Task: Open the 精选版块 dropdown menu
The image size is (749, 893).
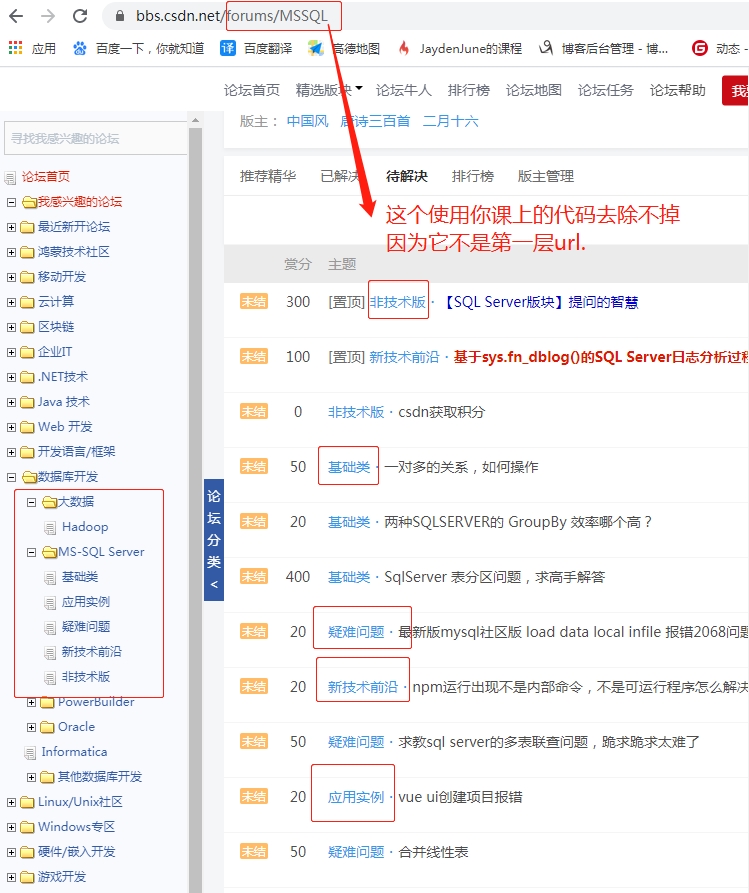Action: pyautogui.click(x=329, y=90)
